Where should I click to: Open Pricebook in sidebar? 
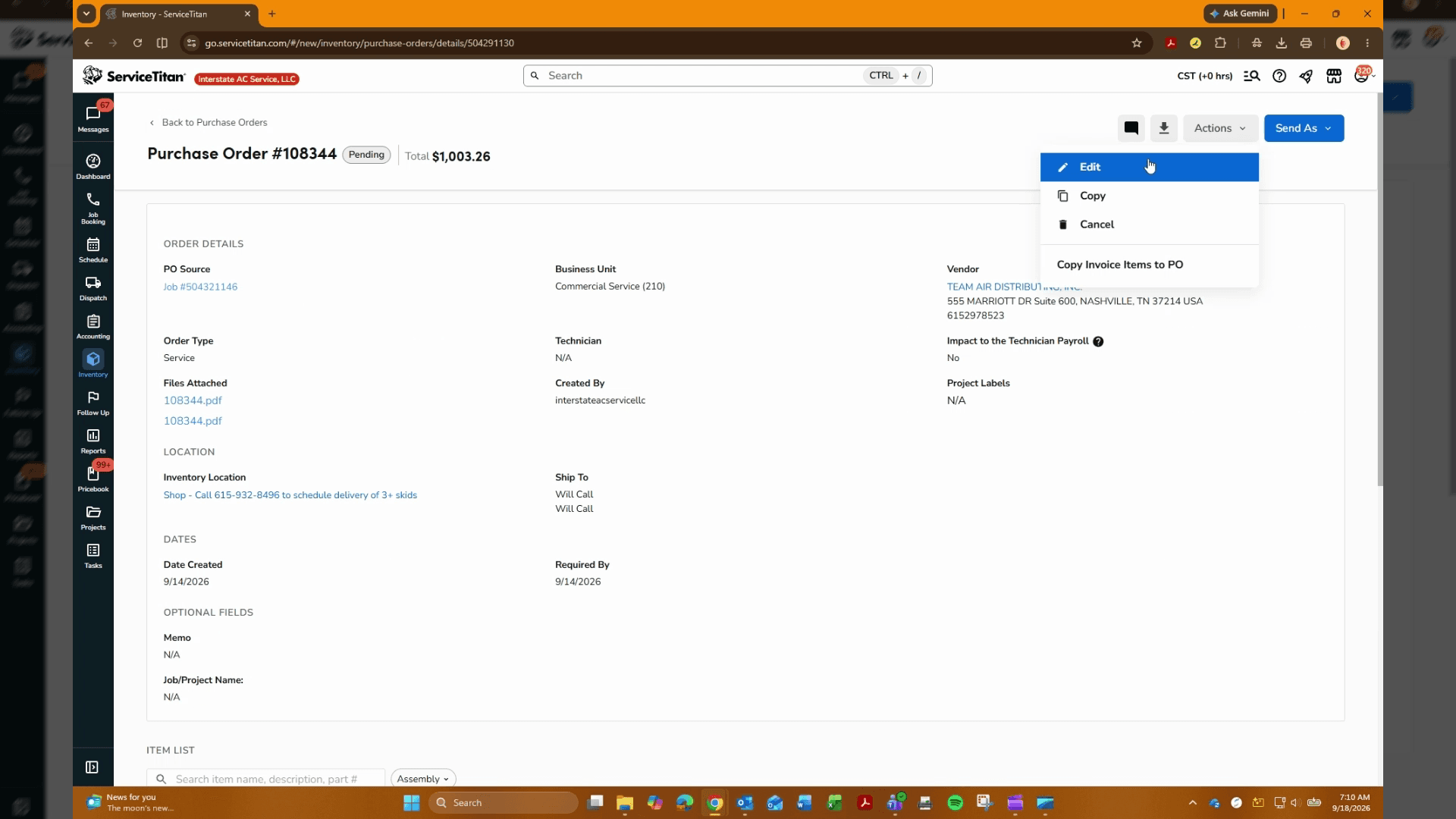pyautogui.click(x=93, y=479)
